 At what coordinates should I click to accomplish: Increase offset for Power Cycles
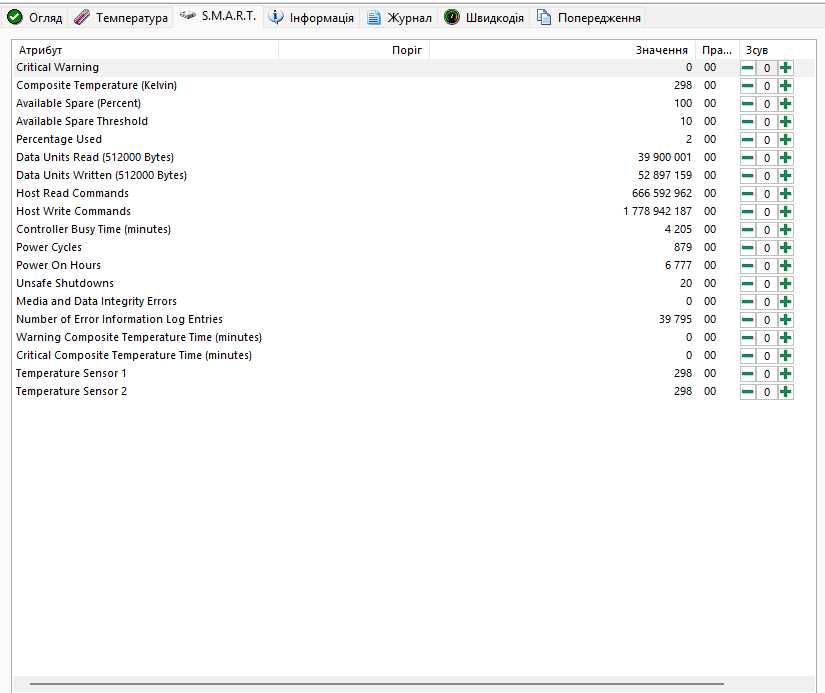(786, 248)
